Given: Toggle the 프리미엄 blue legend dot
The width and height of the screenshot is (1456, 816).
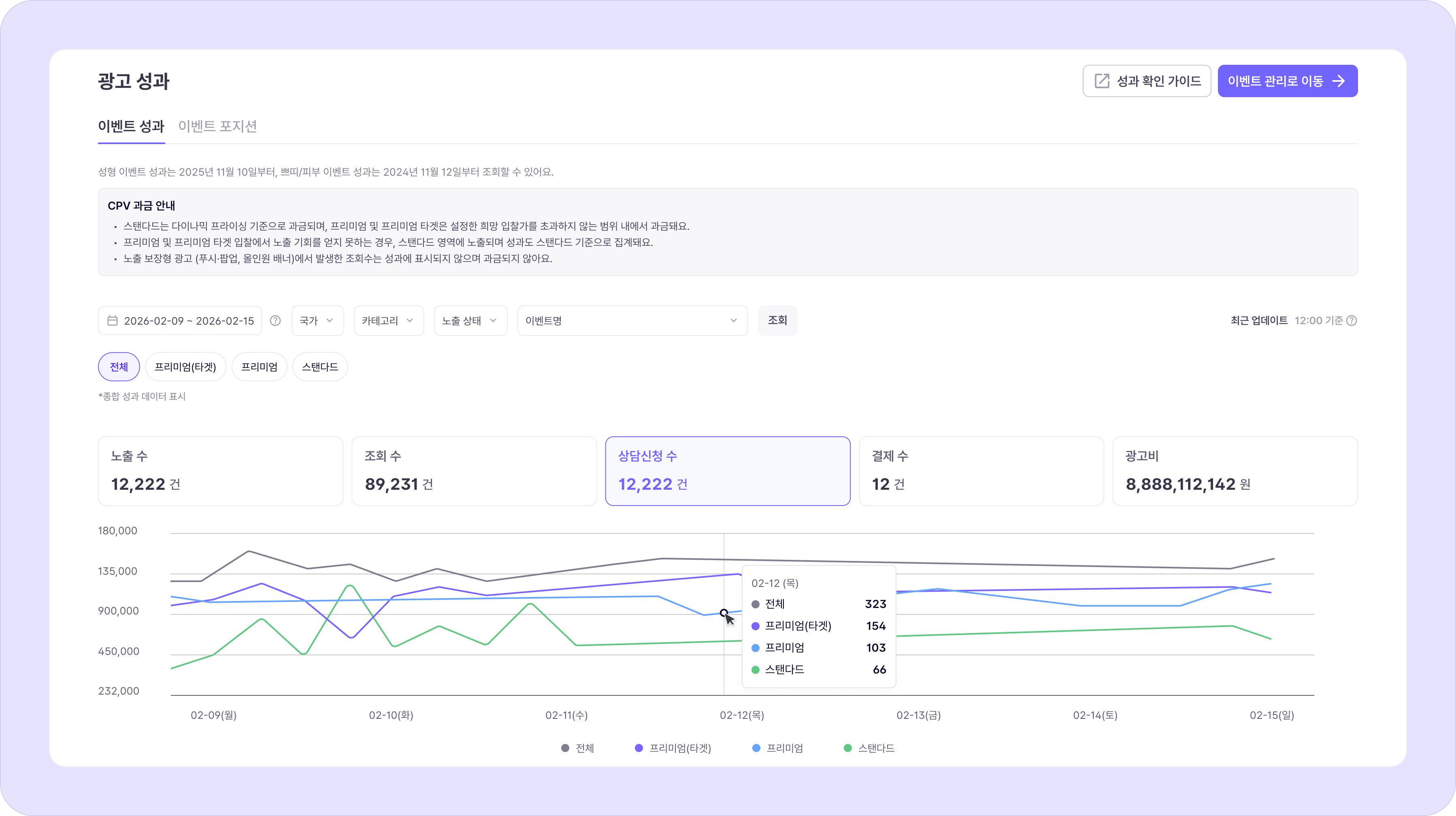Looking at the screenshot, I should [x=756, y=748].
